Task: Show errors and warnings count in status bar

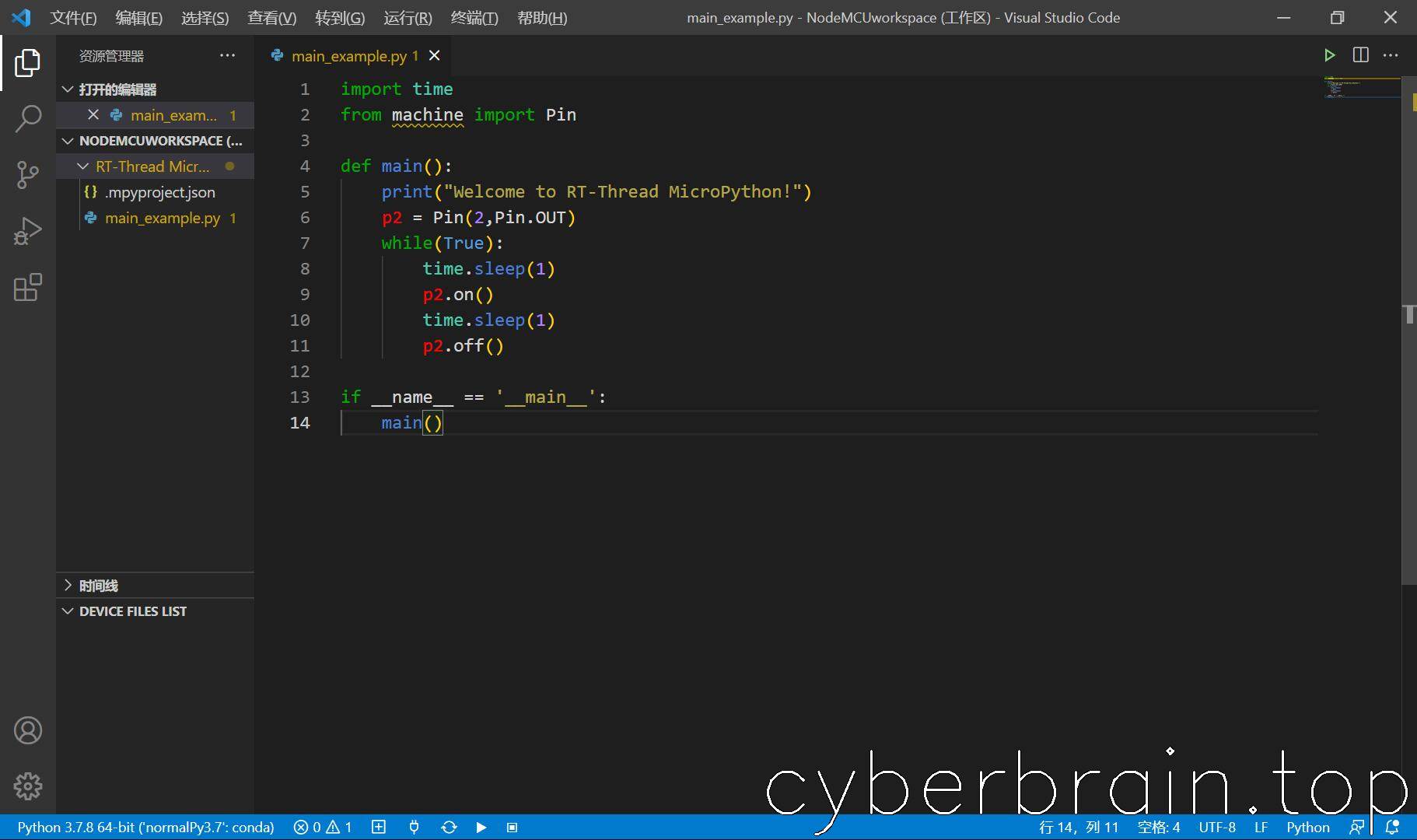Action: pos(323,827)
